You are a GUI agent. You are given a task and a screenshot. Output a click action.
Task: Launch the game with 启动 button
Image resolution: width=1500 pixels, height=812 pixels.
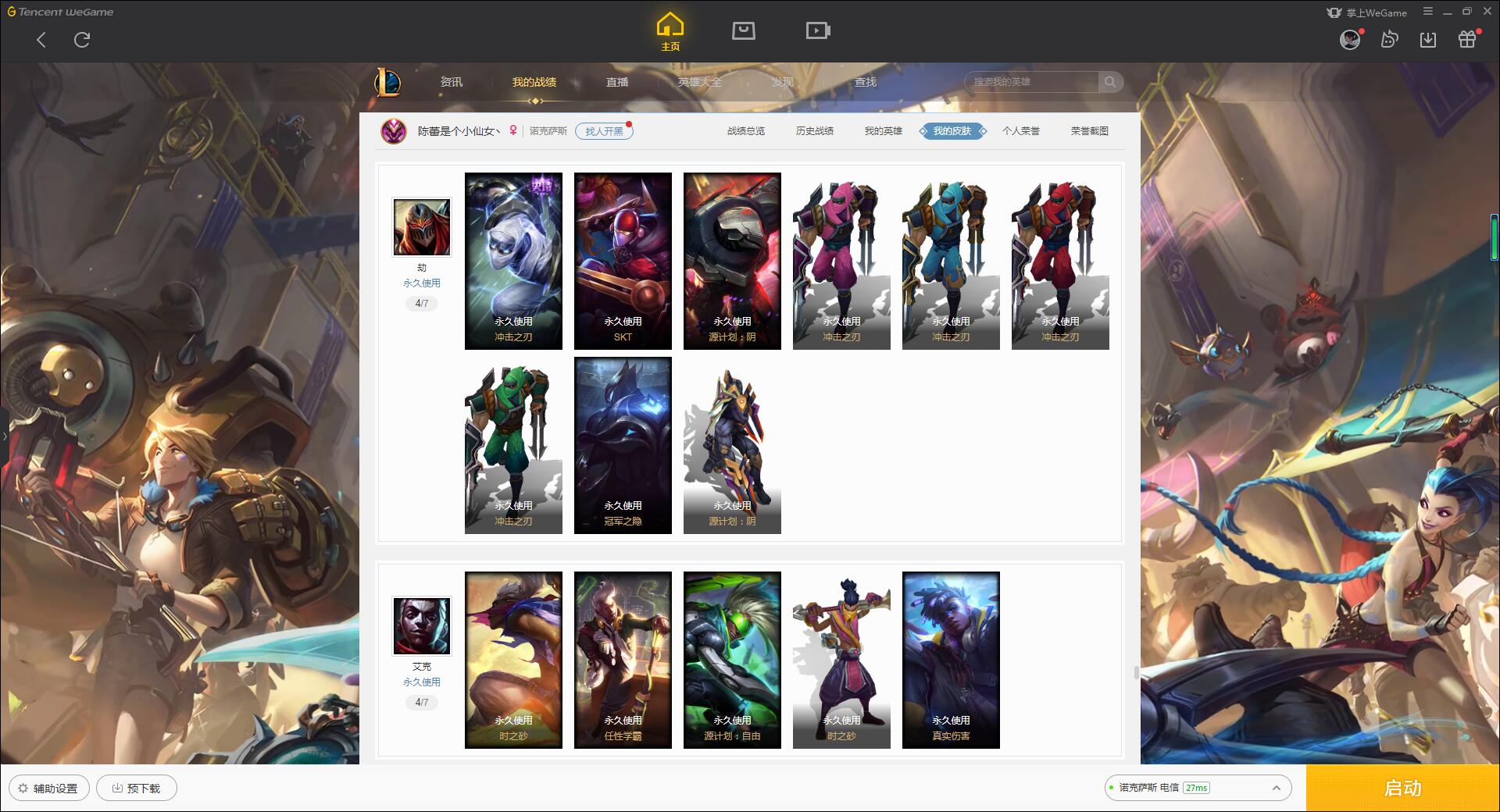click(x=1402, y=788)
